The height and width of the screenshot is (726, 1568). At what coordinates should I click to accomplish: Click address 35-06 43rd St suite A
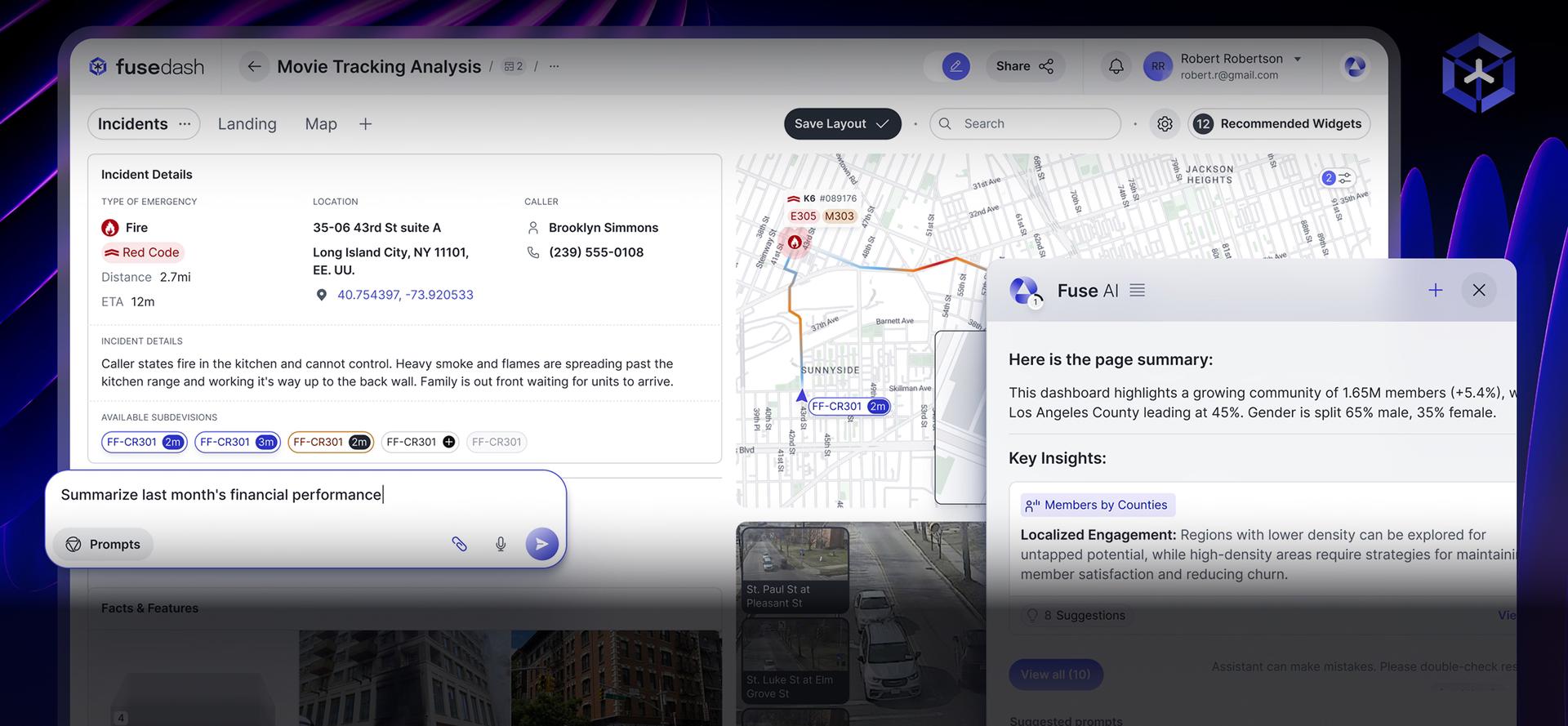(x=376, y=228)
